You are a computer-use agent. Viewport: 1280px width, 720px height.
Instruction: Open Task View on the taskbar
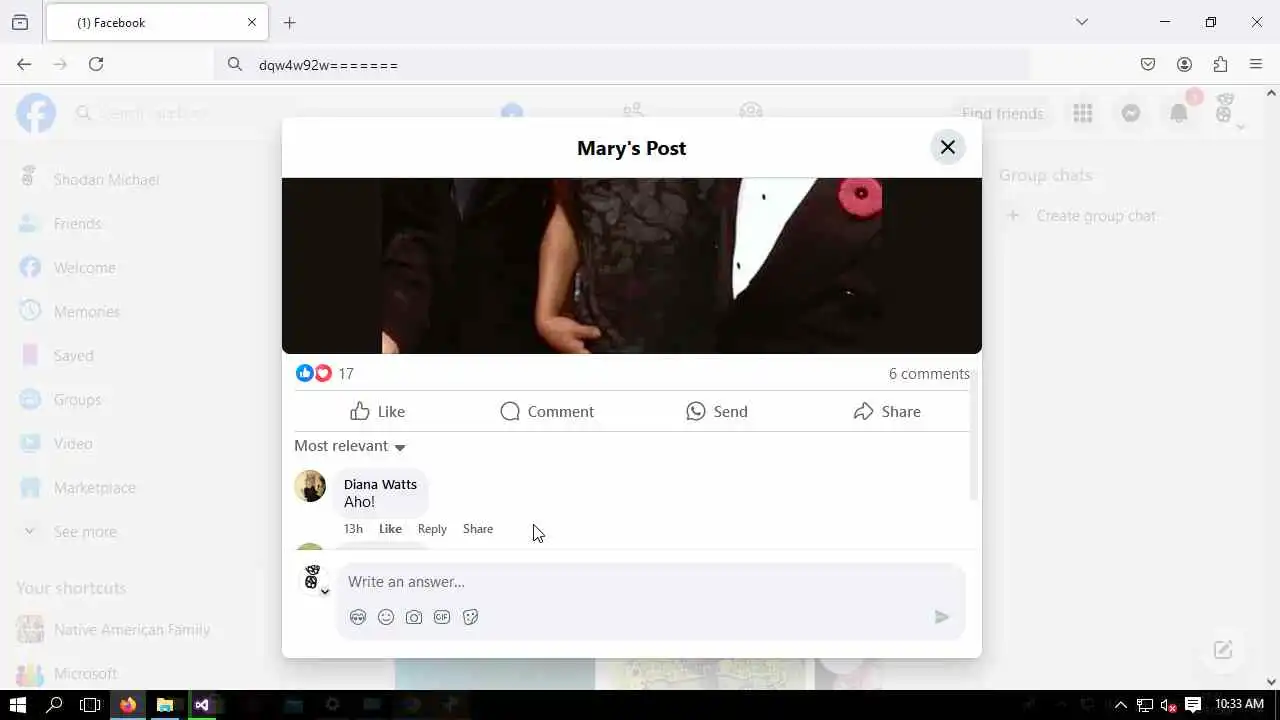coord(90,705)
